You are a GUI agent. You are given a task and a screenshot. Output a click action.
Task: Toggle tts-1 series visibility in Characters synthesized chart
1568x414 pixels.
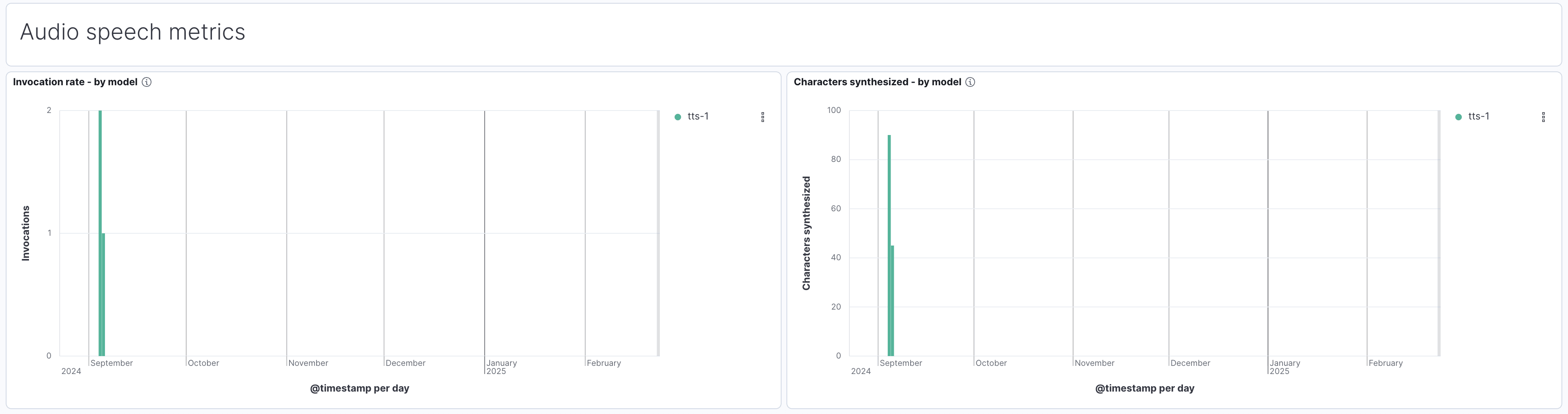[x=1473, y=116]
